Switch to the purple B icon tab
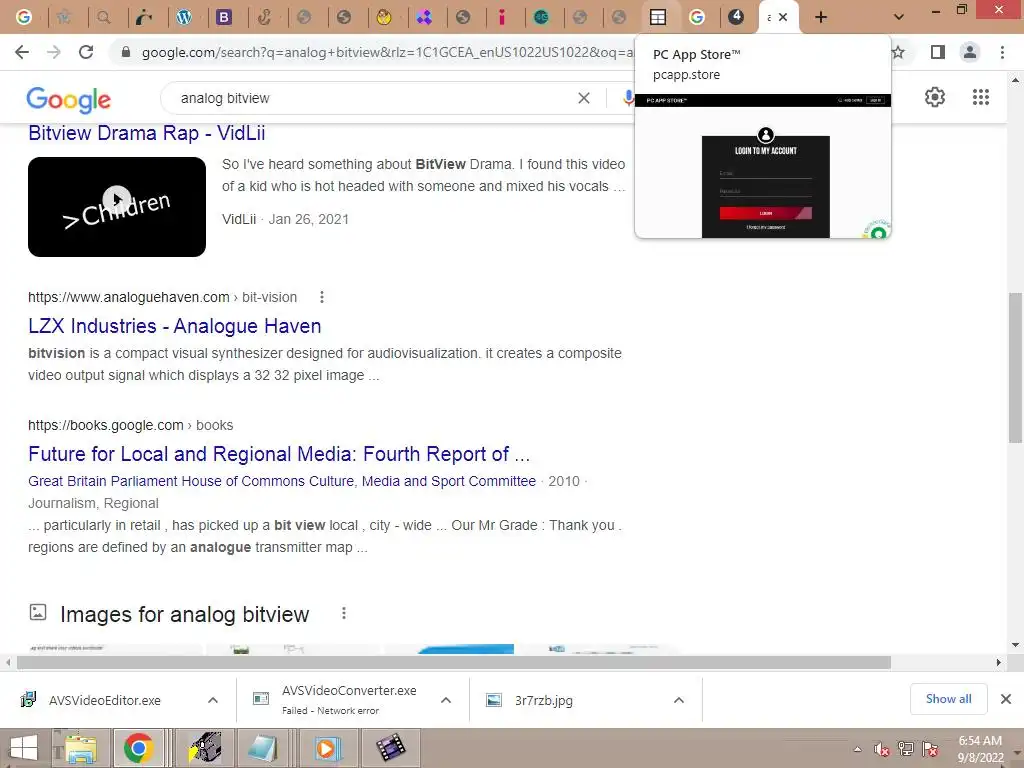This screenshot has height=768, width=1024. pyautogui.click(x=224, y=18)
